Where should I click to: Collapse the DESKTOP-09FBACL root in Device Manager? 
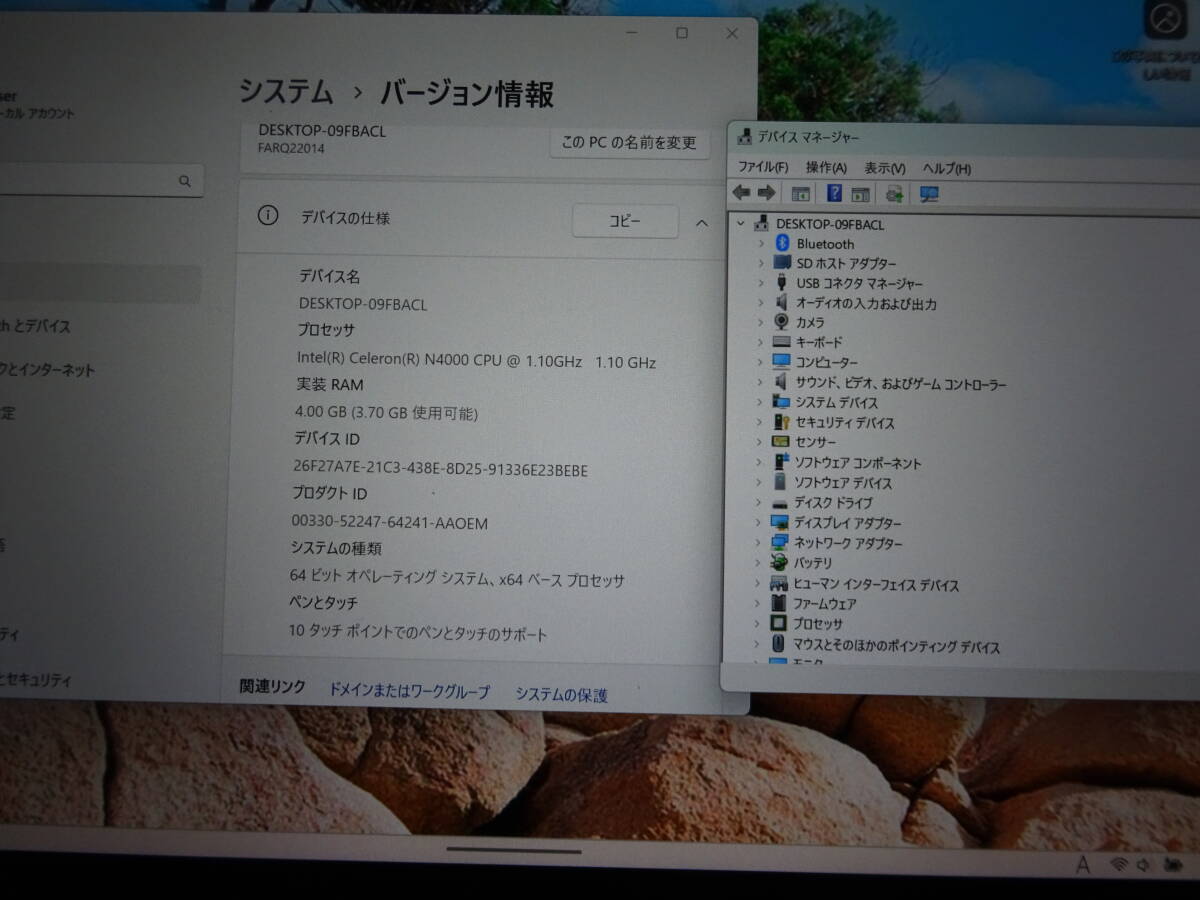click(x=740, y=224)
